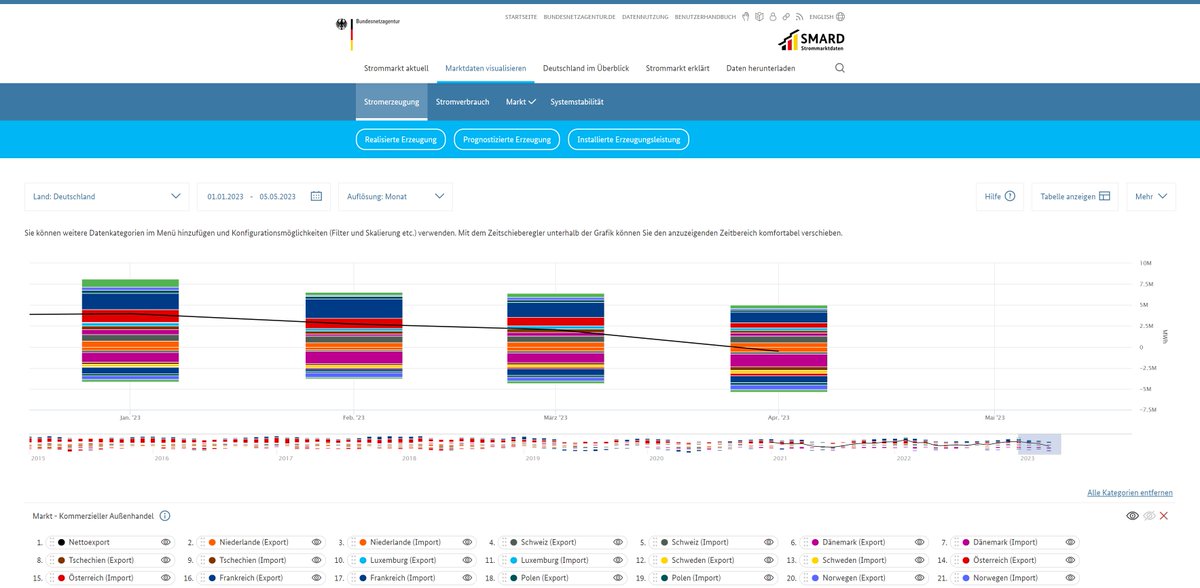
Task: Click the Hilfe button
Action: tap(1000, 196)
